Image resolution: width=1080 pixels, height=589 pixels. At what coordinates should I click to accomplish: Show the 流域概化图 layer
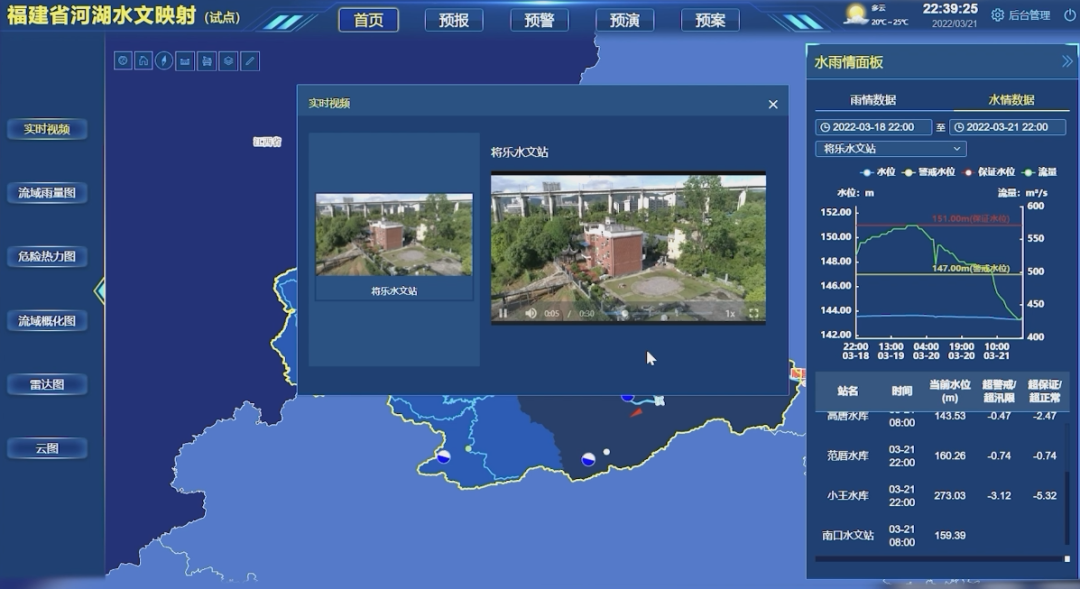tap(47, 321)
